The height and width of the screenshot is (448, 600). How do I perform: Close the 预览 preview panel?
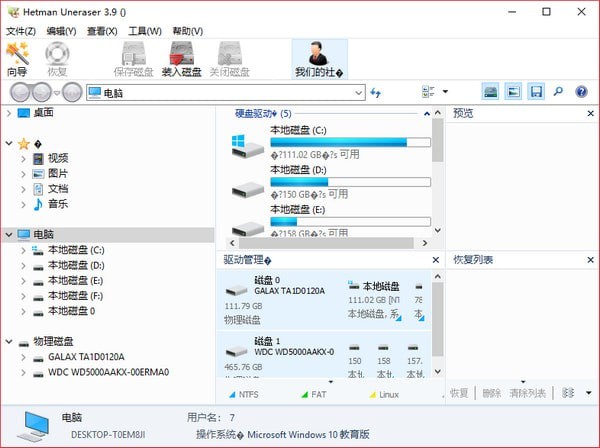click(x=590, y=114)
